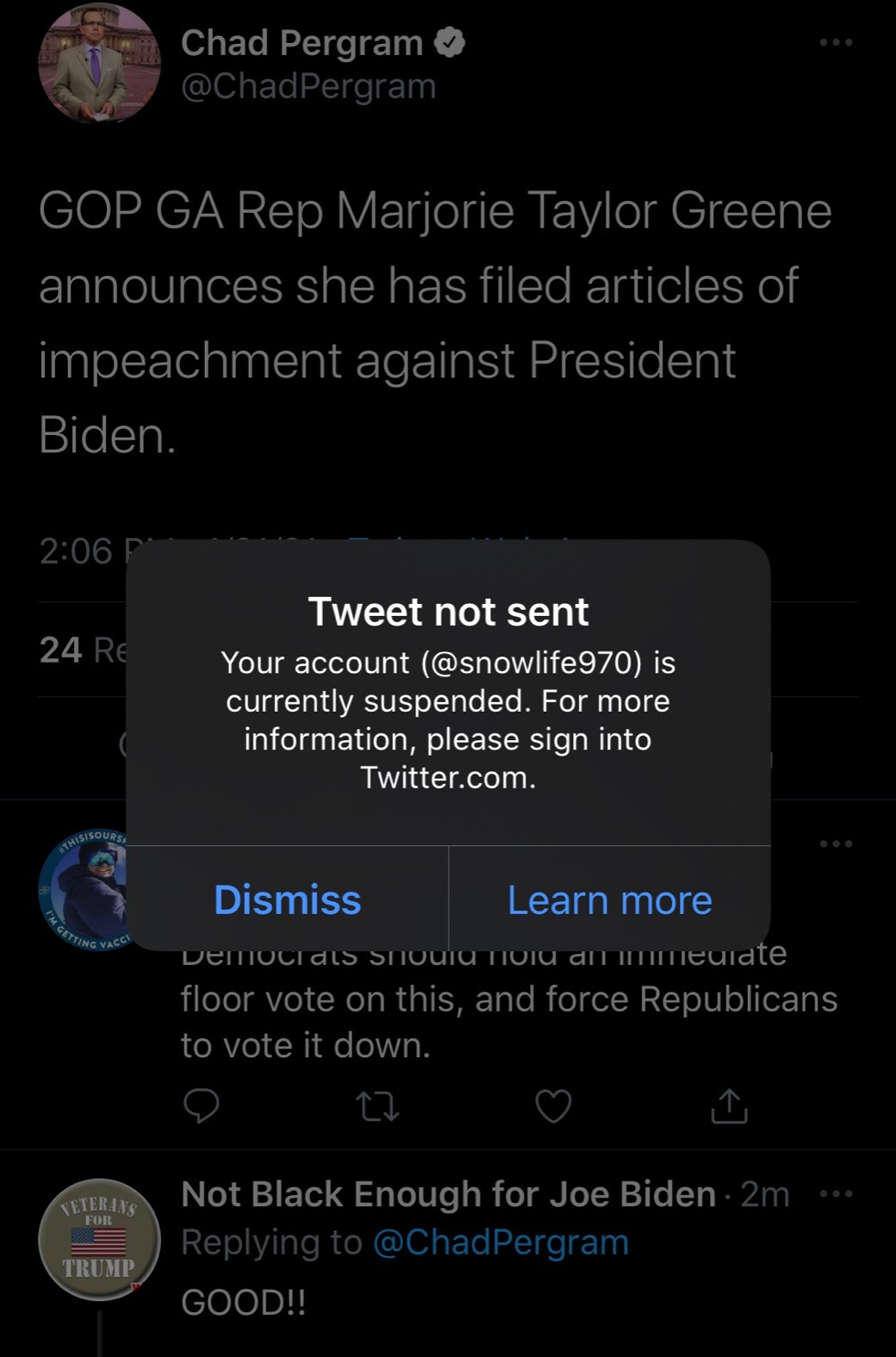Tap the main tweet text about Greene
Viewport: 896px width, 1357px height.
click(435, 323)
